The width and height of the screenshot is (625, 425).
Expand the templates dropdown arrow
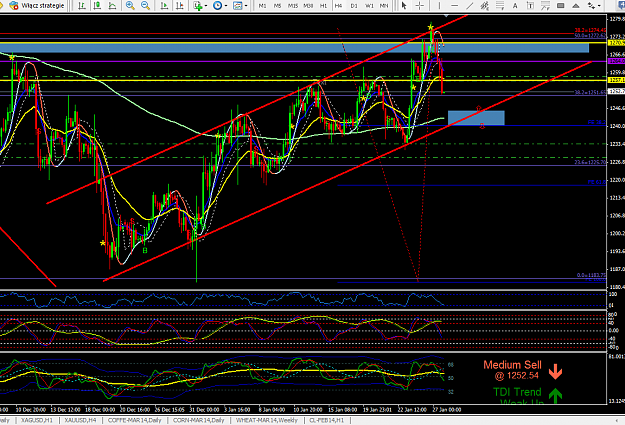pos(246,6)
